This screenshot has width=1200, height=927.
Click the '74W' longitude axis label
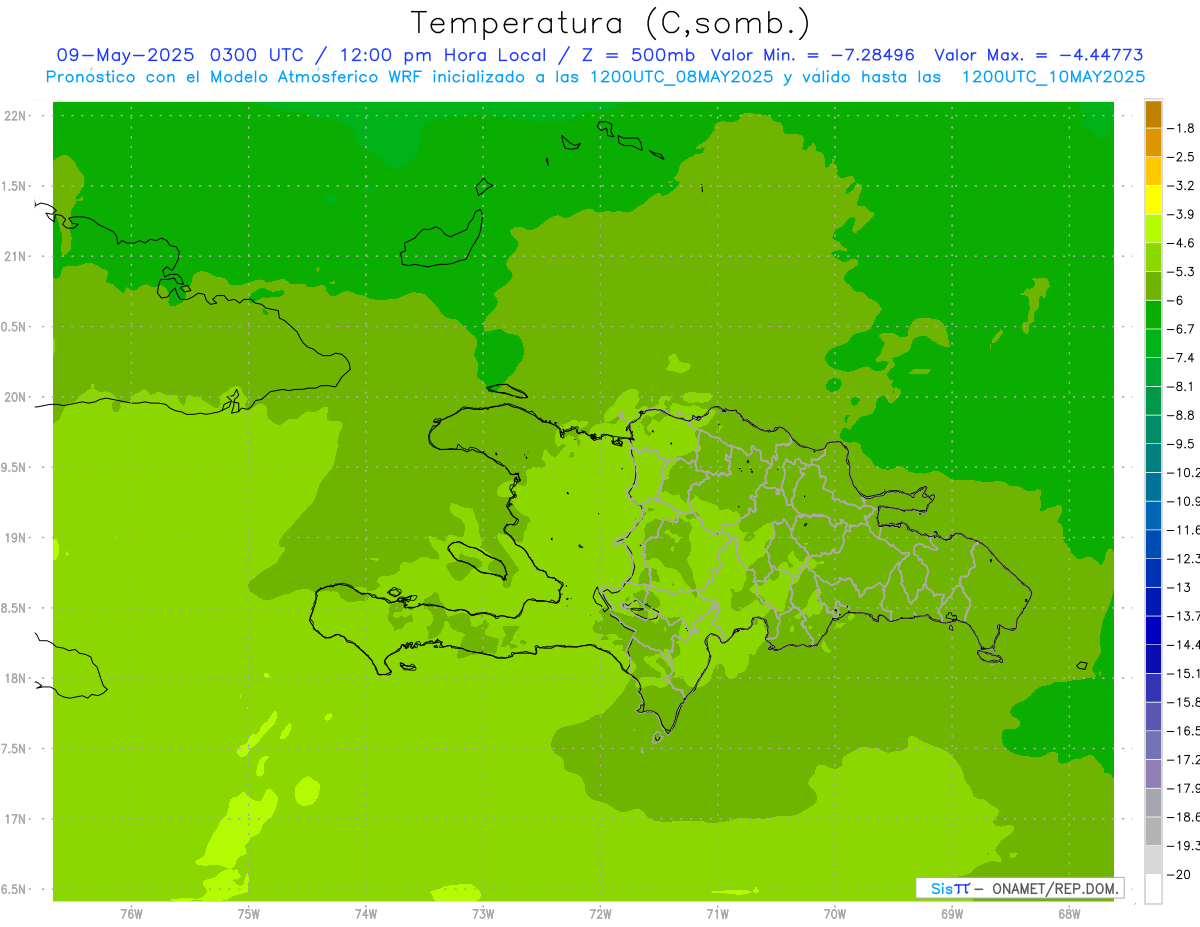[365, 914]
